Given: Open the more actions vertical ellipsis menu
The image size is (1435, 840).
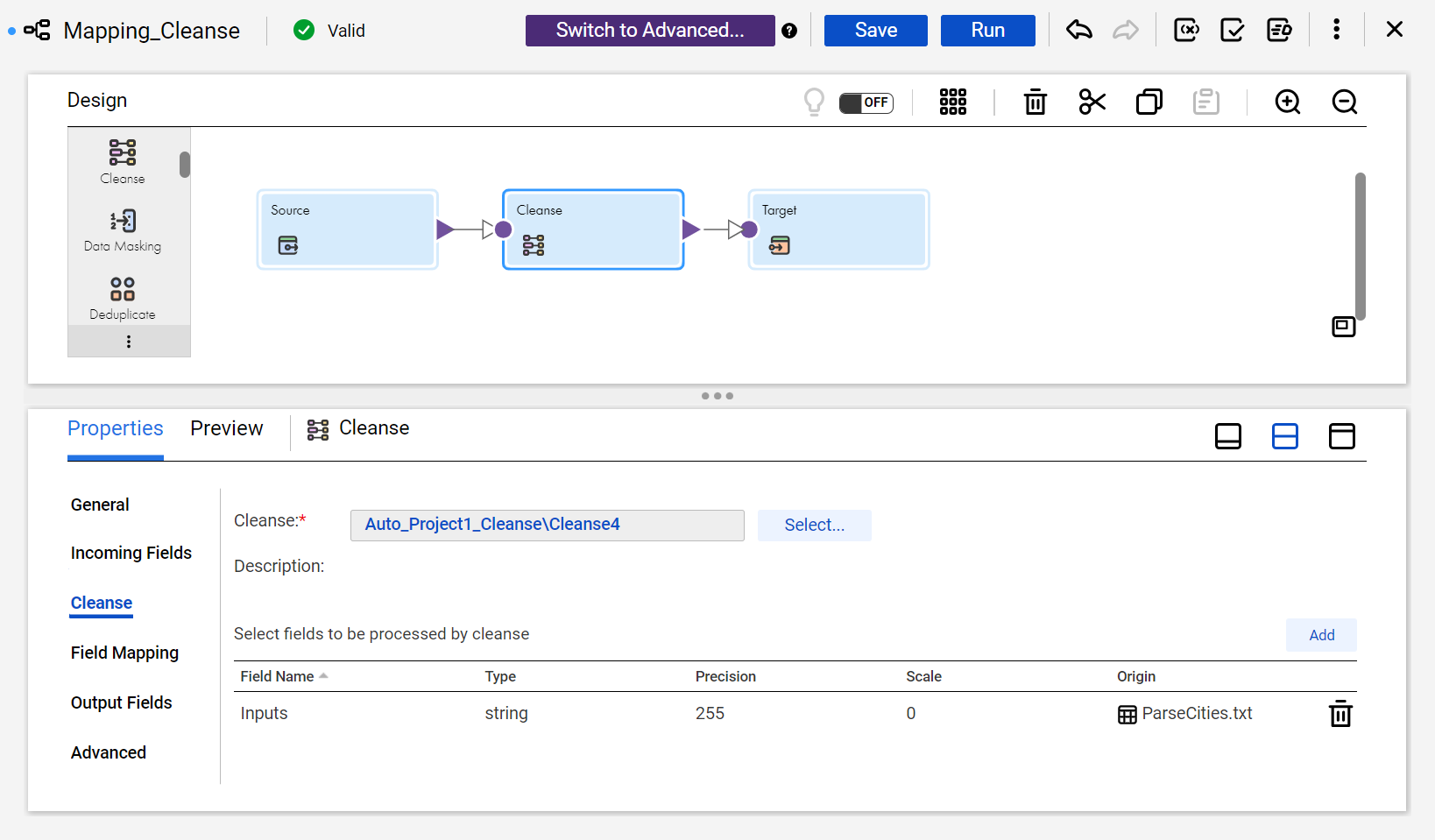Looking at the screenshot, I should 1336,30.
